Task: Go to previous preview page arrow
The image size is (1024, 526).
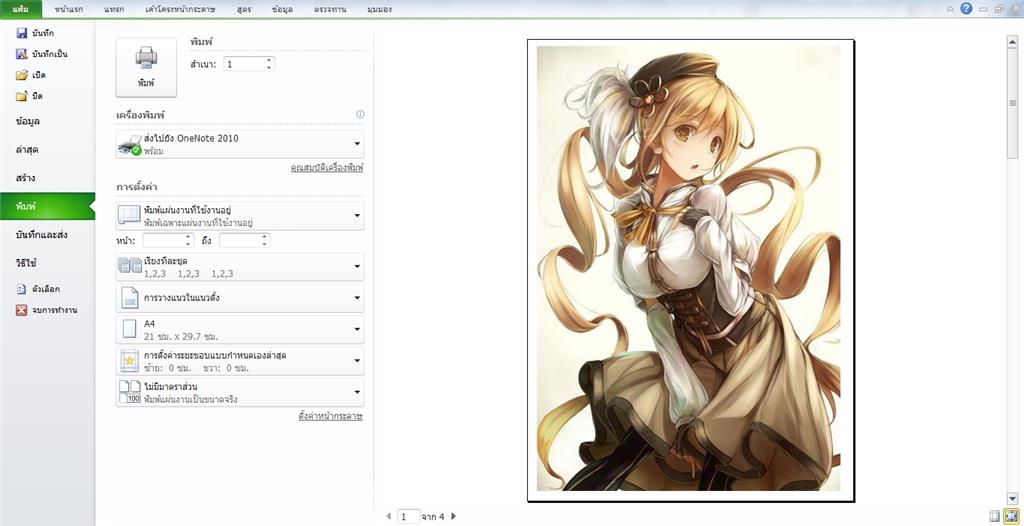Action: click(389, 516)
